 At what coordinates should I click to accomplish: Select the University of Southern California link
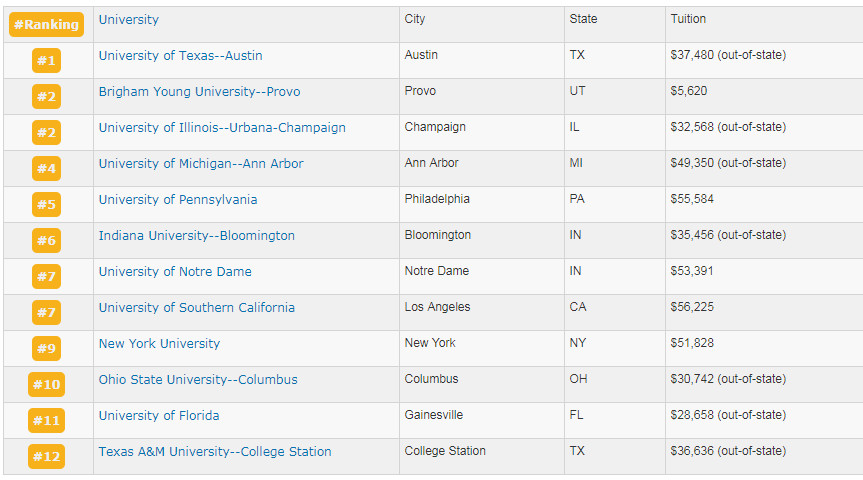click(197, 308)
